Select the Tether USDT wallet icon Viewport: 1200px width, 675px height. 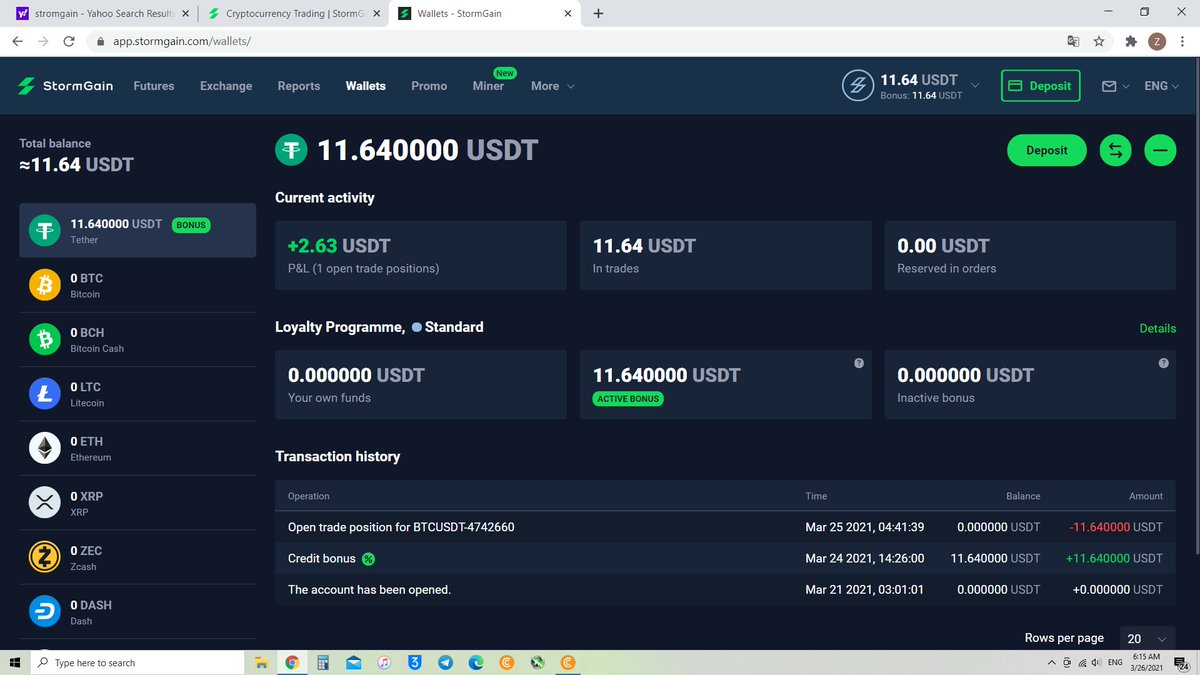[x=44, y=230]
